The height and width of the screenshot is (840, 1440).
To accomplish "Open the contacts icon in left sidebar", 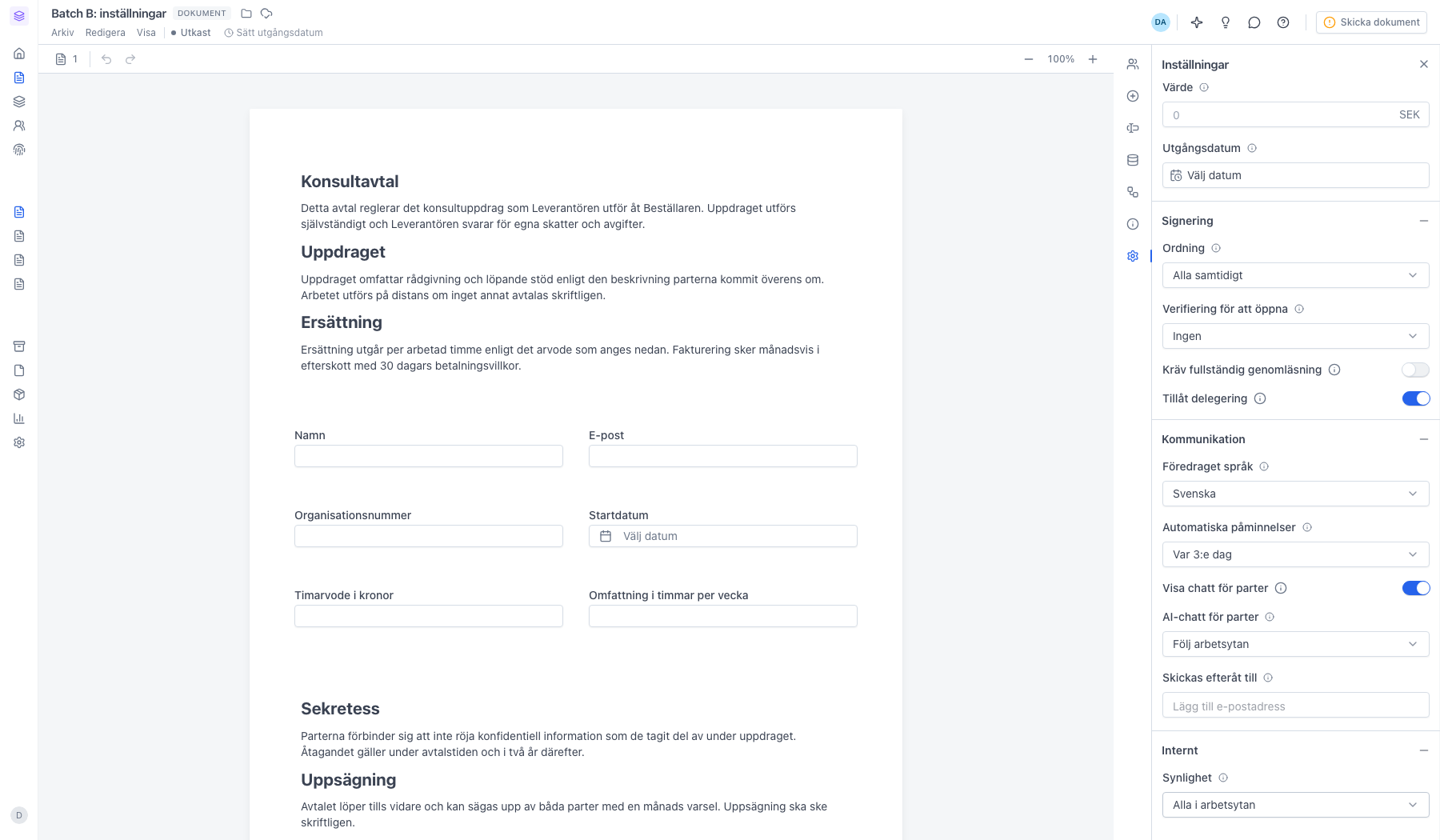I will [x=19, y=126].
